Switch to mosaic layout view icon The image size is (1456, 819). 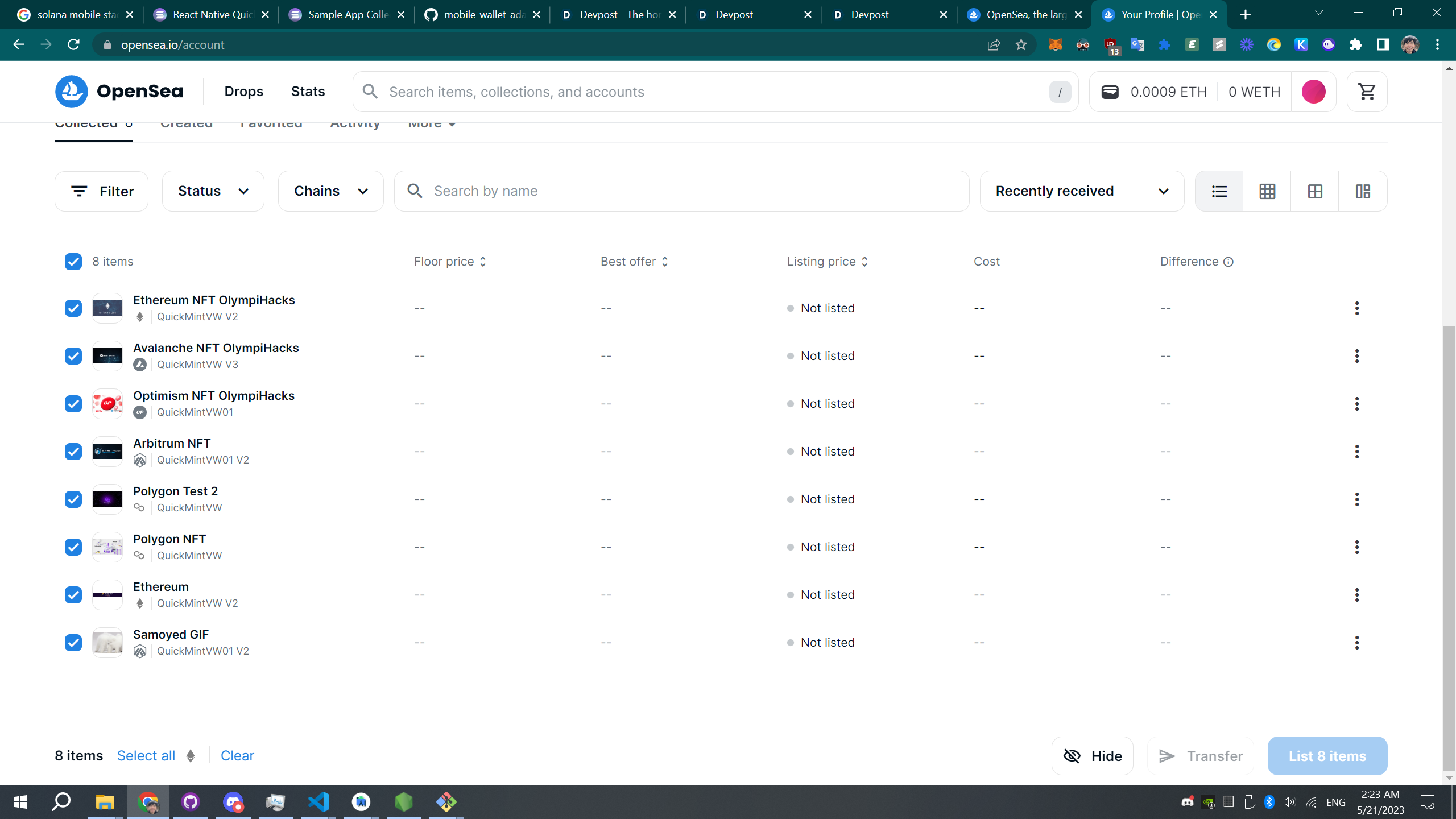1363,191
